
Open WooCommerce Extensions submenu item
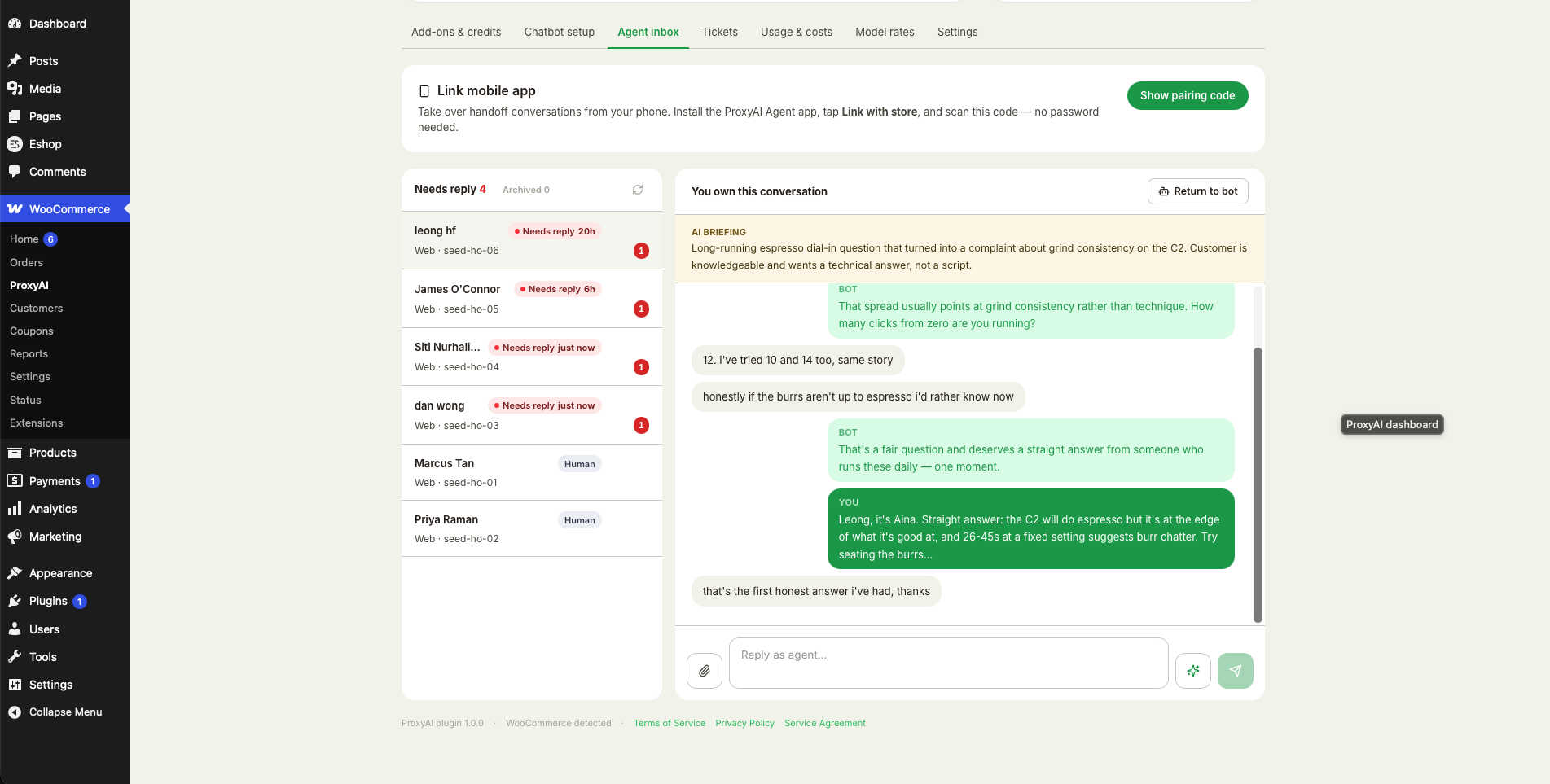coord(36,423)
